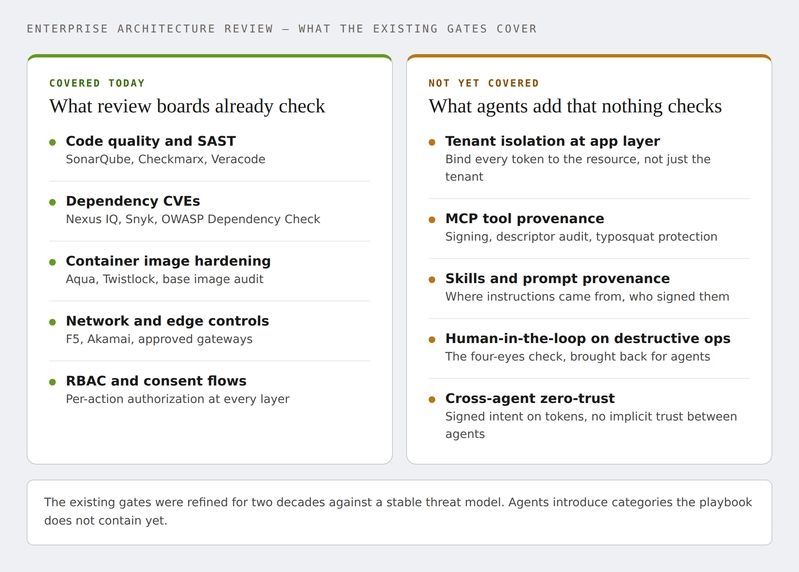This screenshot has width=799, height=572.
Task: Click the orange dot beside Human-in-the-loop item
Action: point(432,340)
